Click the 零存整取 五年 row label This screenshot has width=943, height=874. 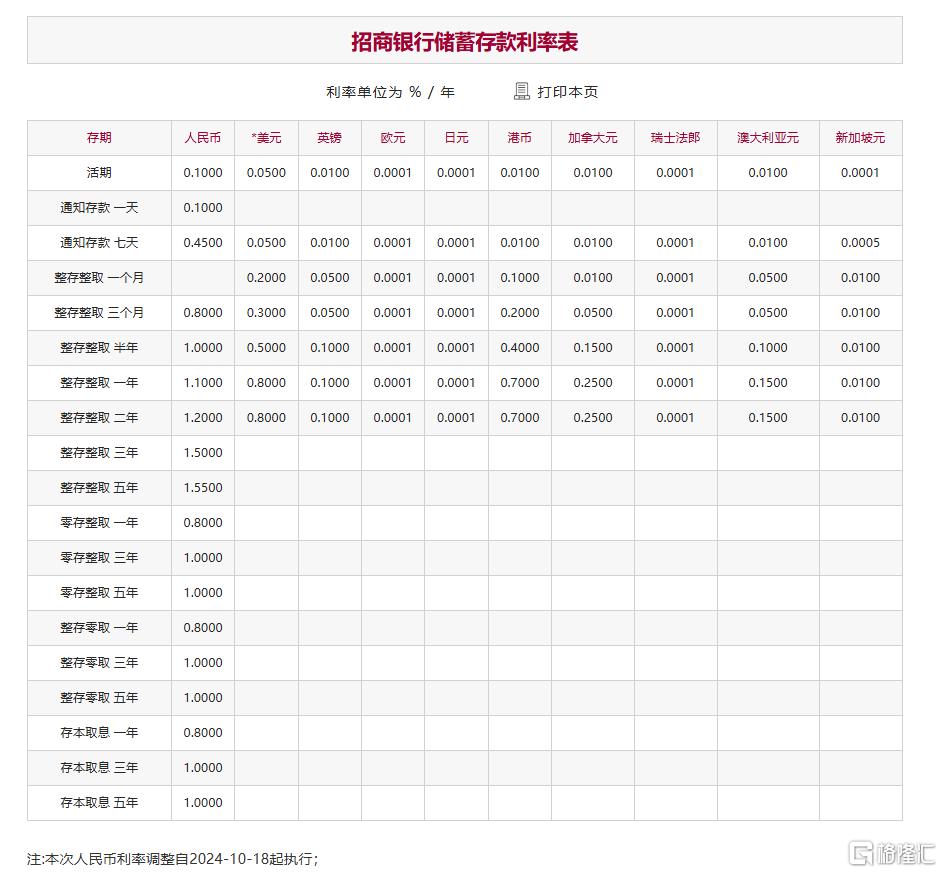tap(99, 592)
